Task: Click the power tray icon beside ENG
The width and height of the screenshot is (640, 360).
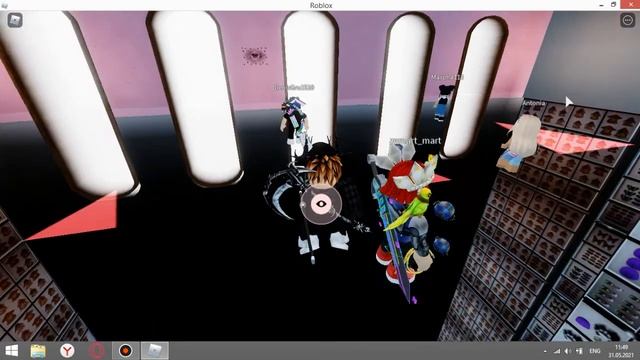Action: click(579, 351)
